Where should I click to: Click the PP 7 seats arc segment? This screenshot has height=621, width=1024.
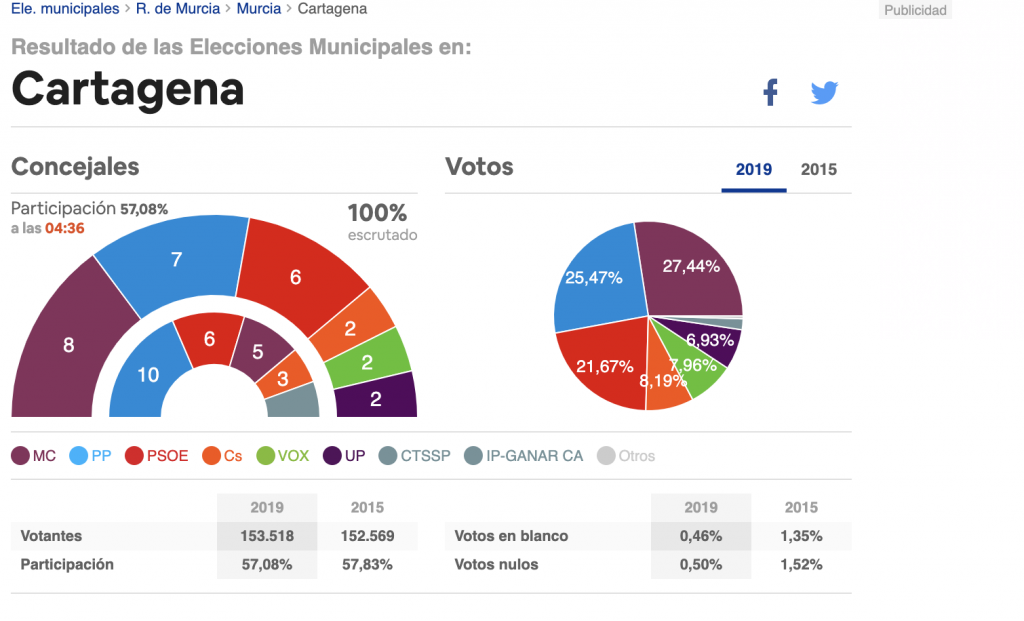(176, 260)
